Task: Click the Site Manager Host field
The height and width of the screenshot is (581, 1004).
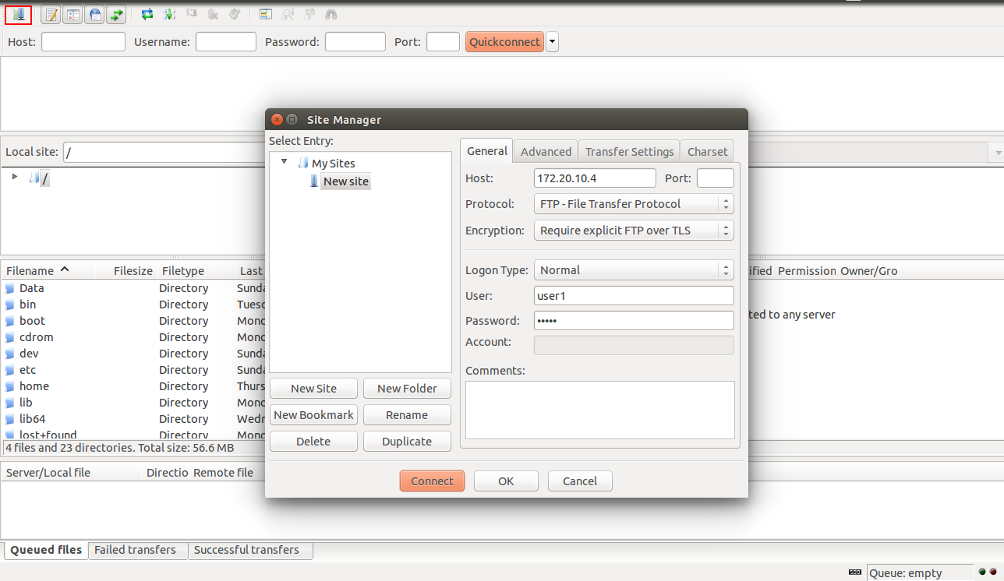Action: click(x=595, y=178)
